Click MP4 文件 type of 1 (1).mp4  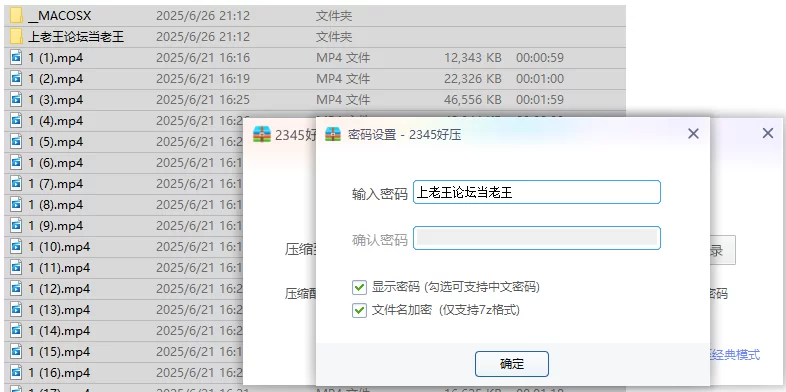tap(343, 58)
